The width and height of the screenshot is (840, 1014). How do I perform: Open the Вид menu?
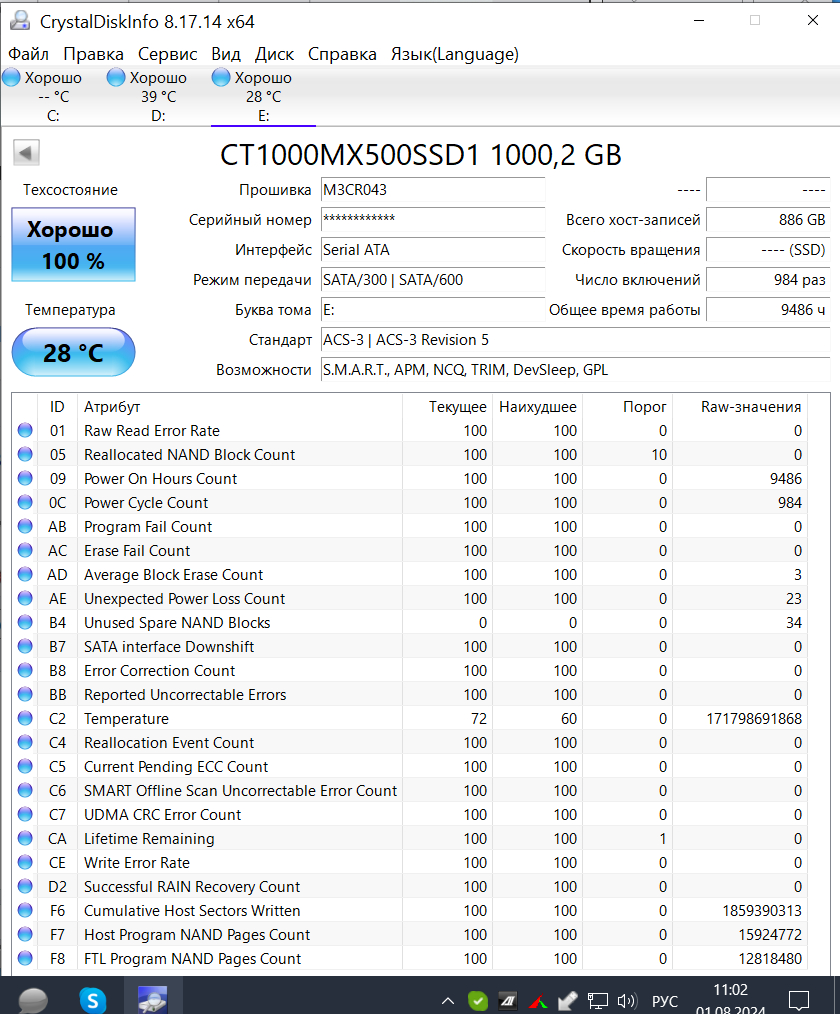(226, 54)
